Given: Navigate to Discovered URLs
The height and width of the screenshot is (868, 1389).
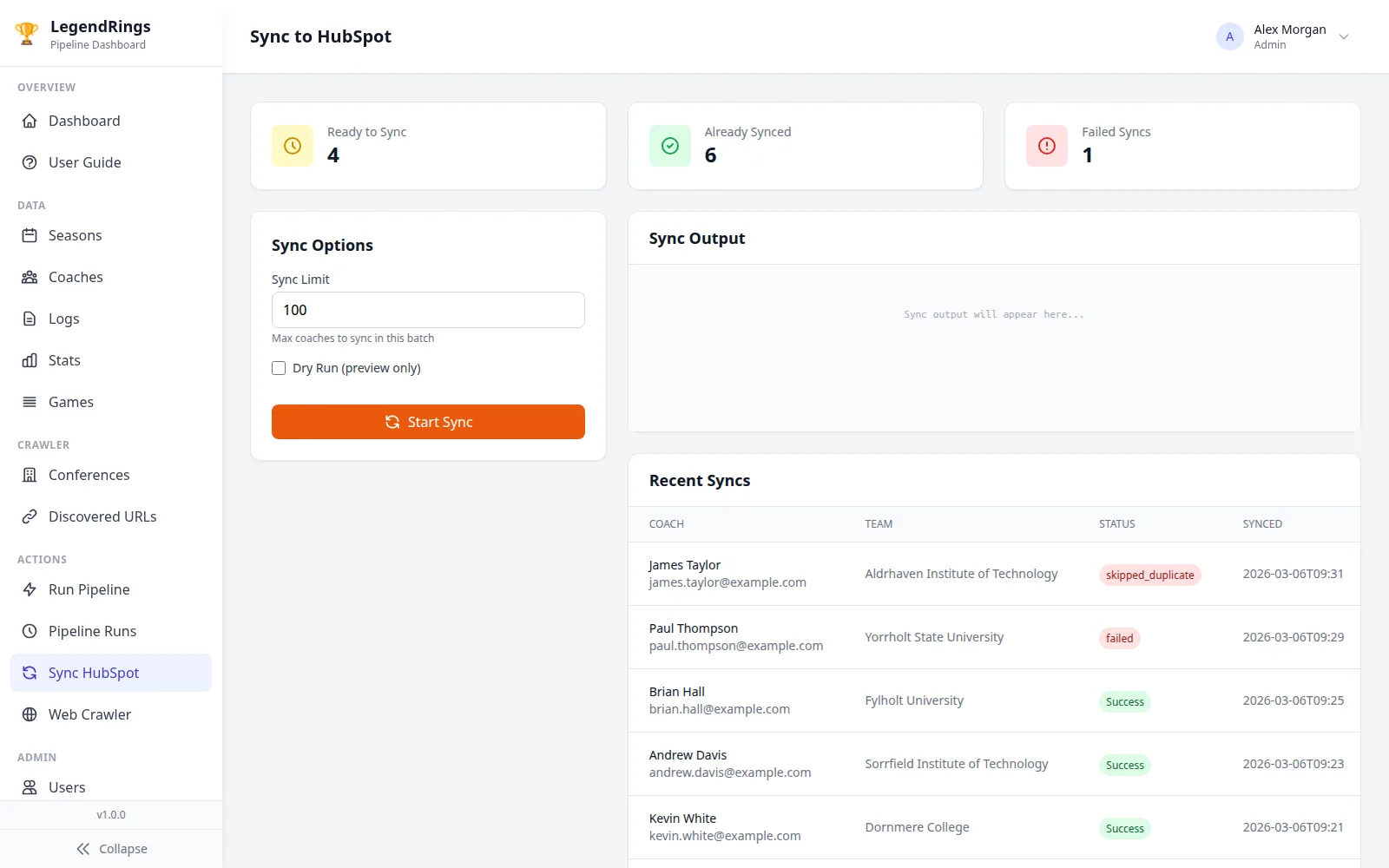Looking at the screenshot, I should (111, 516).
